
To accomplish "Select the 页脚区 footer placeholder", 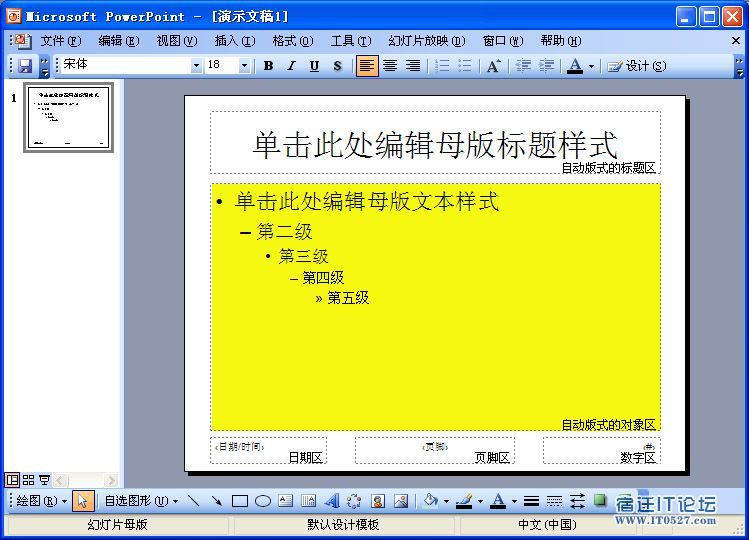I will pyautogui.click(x=435, y=450).
